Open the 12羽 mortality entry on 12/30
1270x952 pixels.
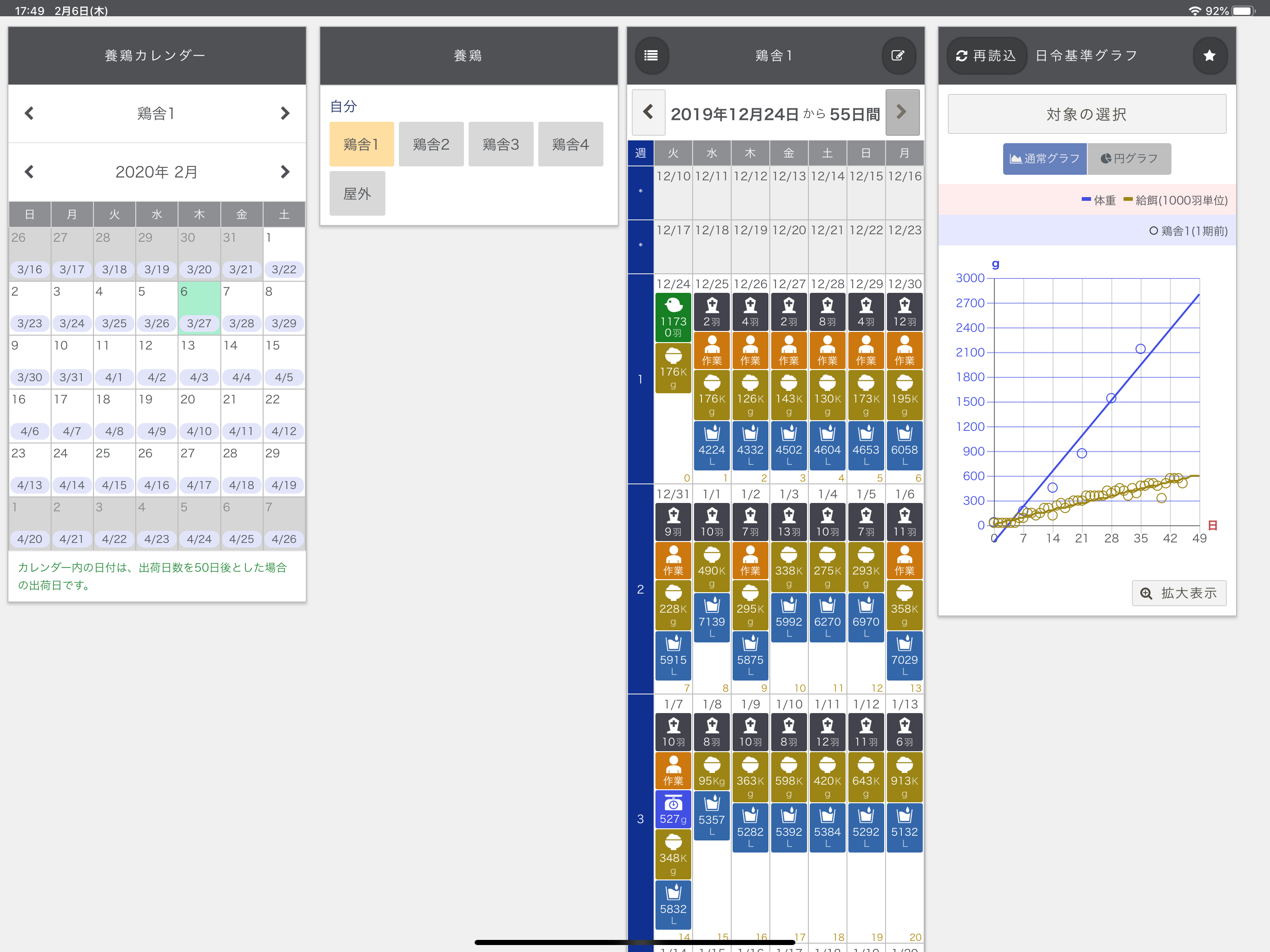tap(904, 312)
